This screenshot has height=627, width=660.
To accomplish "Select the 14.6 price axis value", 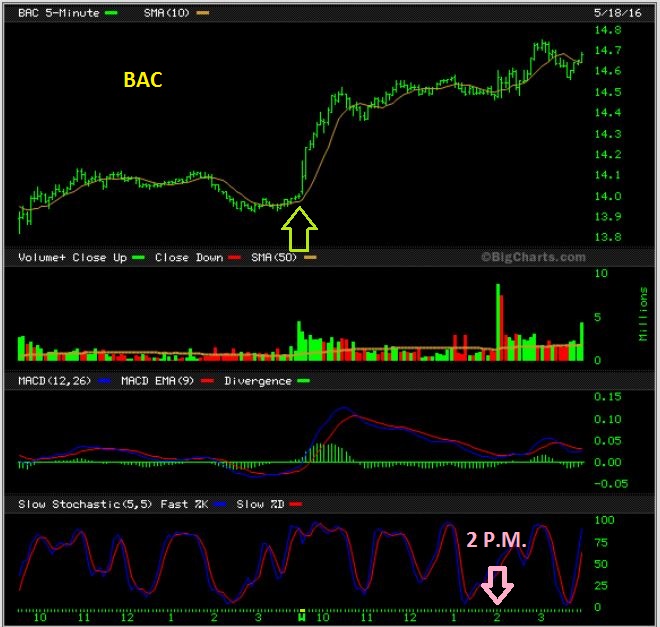I will tap(608, 71).
